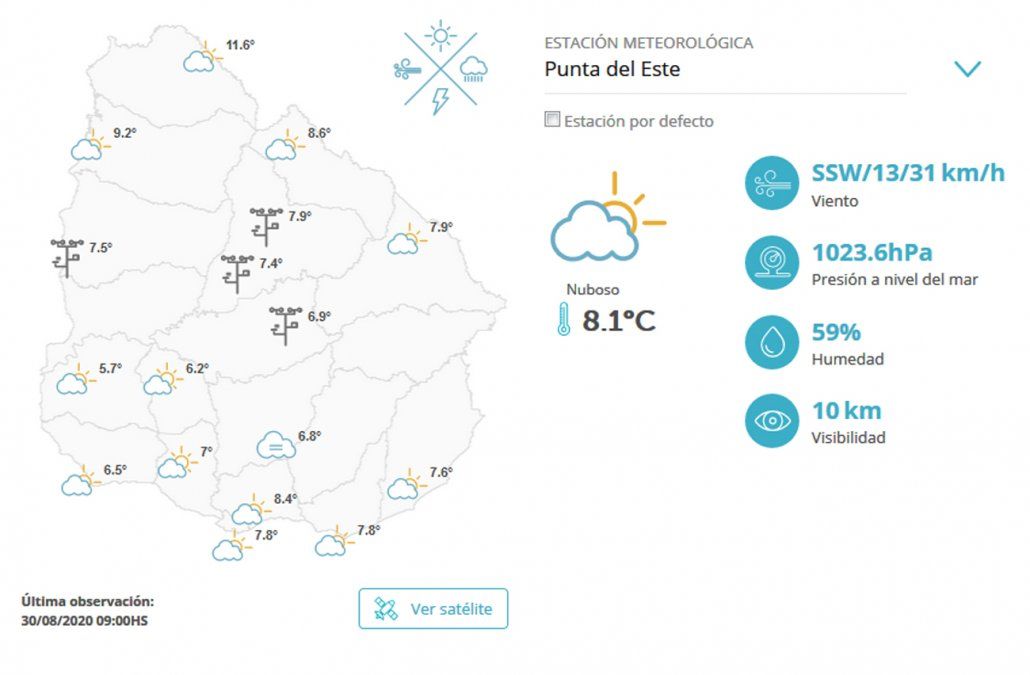Select the 8.4° cloudy station icon
This screenshot has height=675, width=1030.
(249, 511)
